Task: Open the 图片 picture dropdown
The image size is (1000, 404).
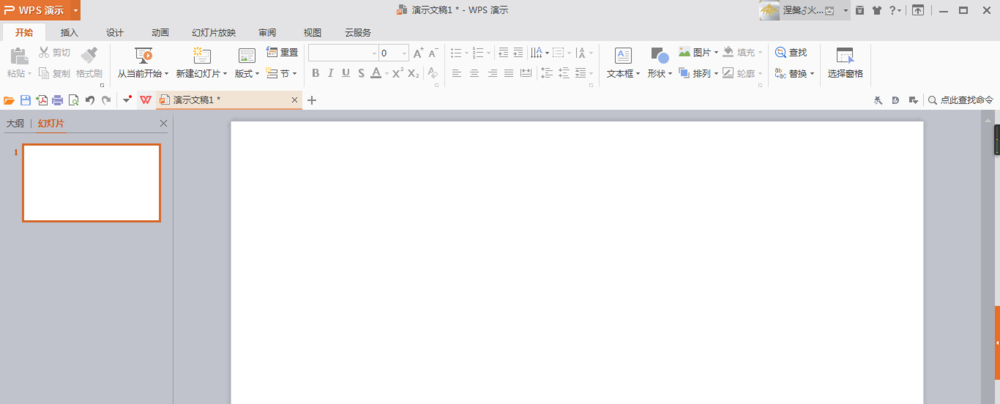Action: pos(699,52)
